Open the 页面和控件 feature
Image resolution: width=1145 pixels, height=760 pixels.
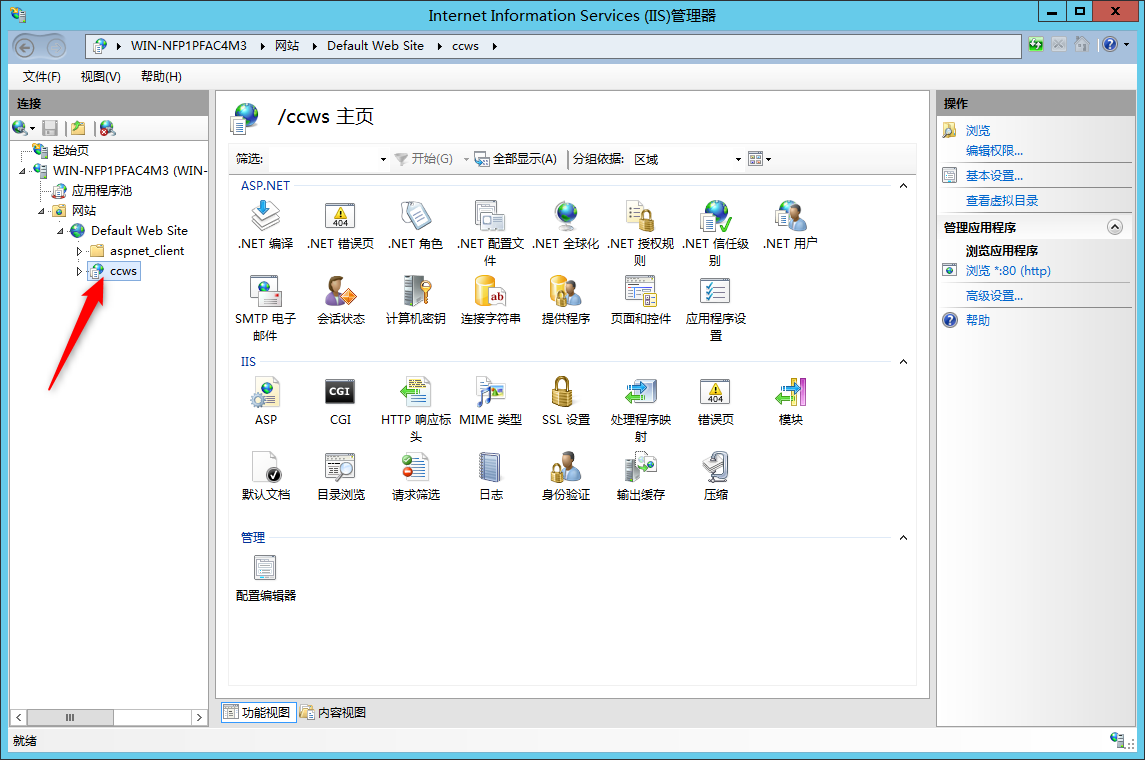tap(640, 301)
